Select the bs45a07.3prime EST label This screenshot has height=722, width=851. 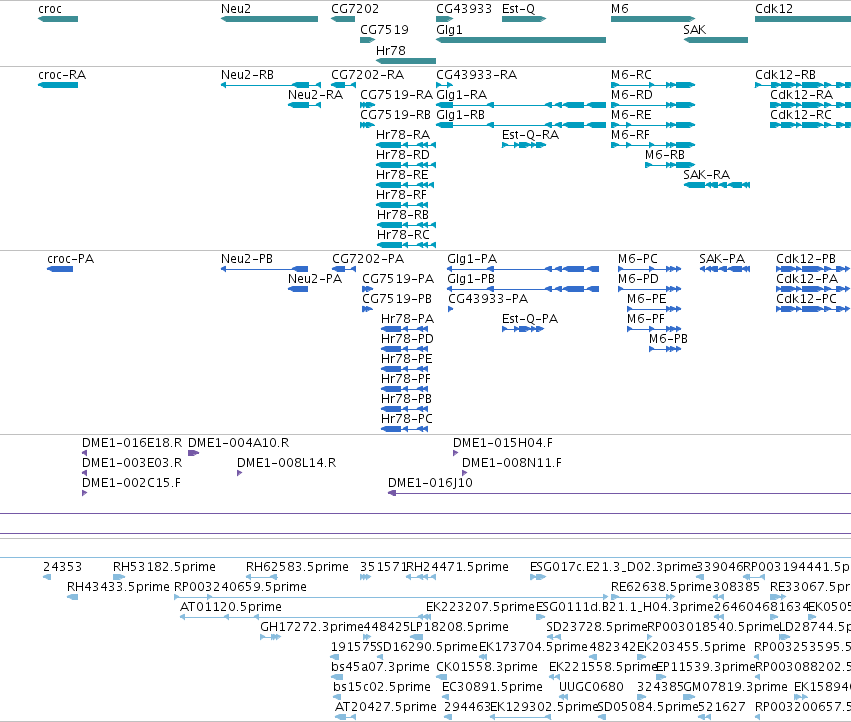point(380,667)
